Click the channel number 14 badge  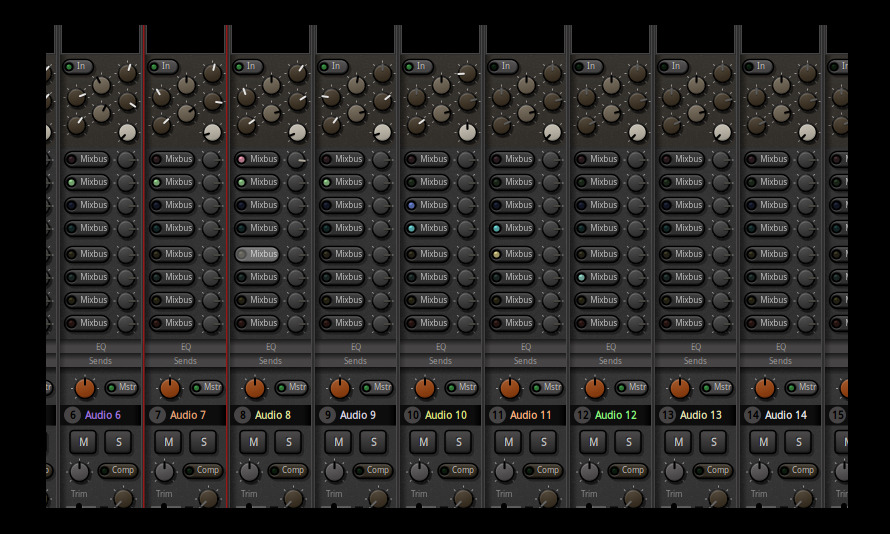[753, 415]
